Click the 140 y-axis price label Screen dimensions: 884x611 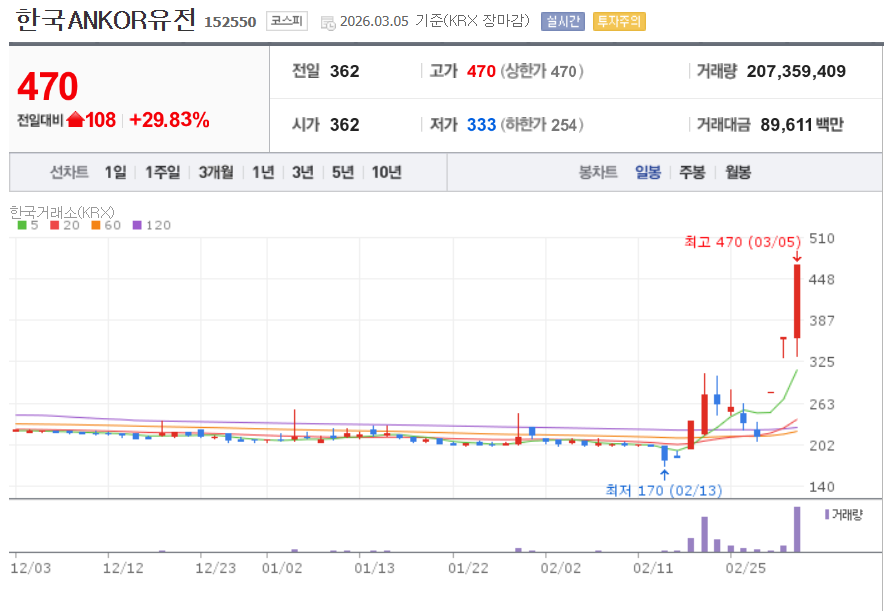[821, 487]
